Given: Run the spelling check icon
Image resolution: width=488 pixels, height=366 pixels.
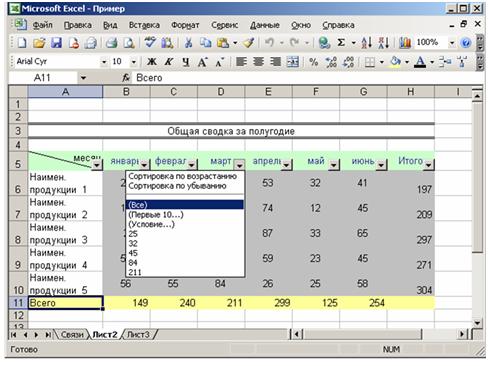Looking at the screenshot, I should pos(150,43).
